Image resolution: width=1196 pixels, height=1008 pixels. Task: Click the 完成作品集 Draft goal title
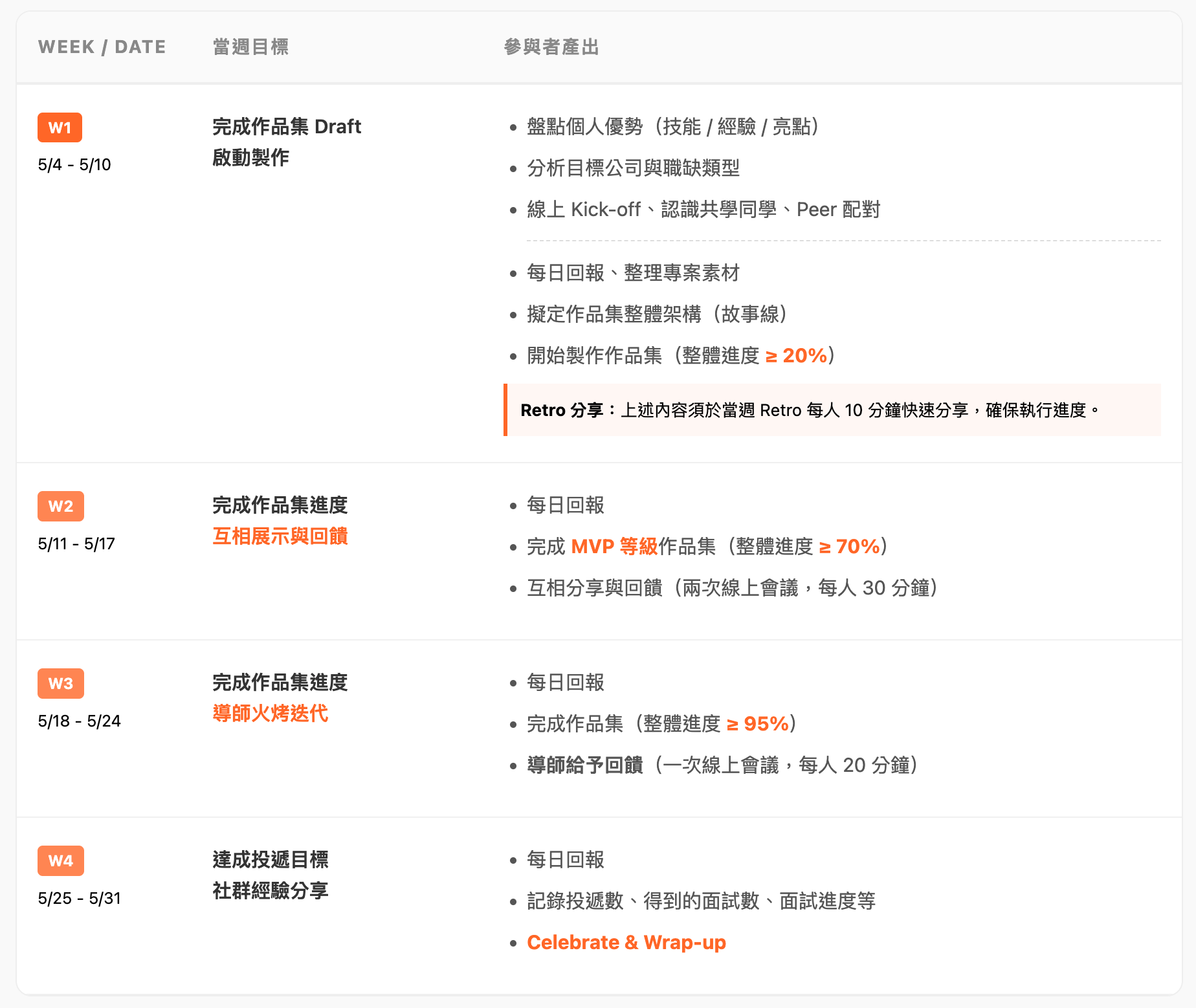click(x=286, y=127)
